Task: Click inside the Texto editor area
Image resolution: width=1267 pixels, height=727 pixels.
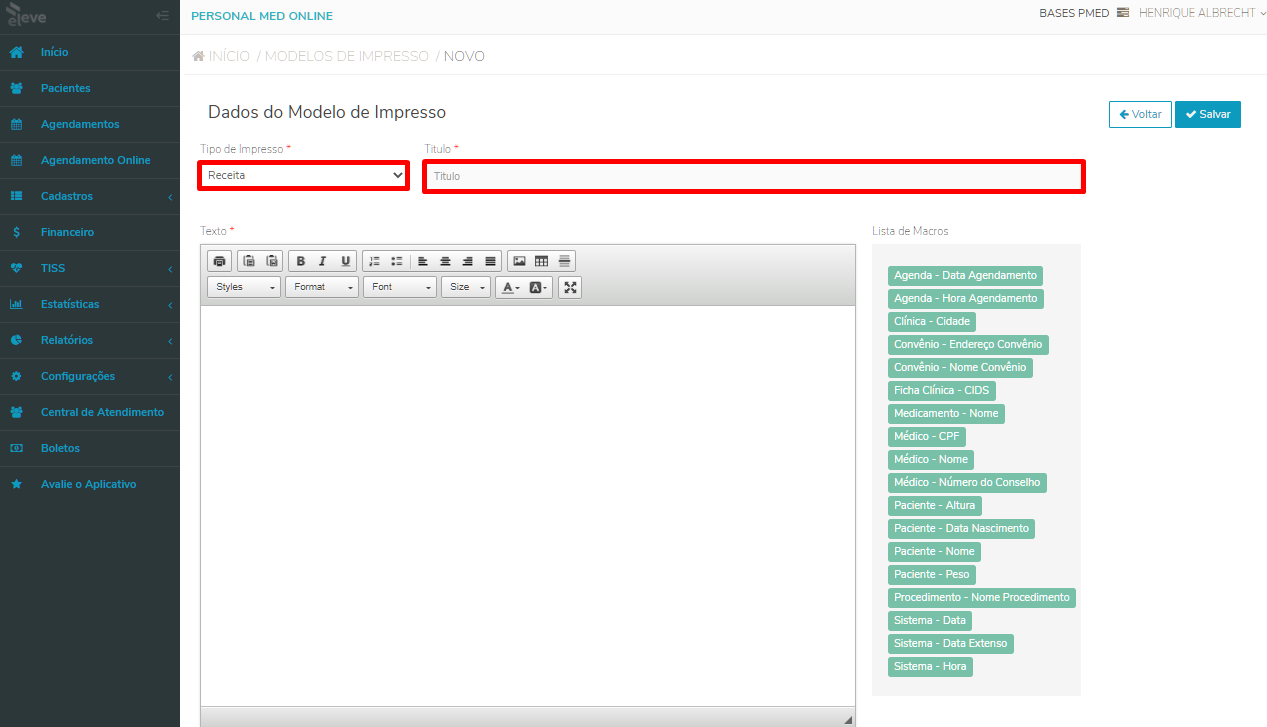Action: [x=528, y=505]
